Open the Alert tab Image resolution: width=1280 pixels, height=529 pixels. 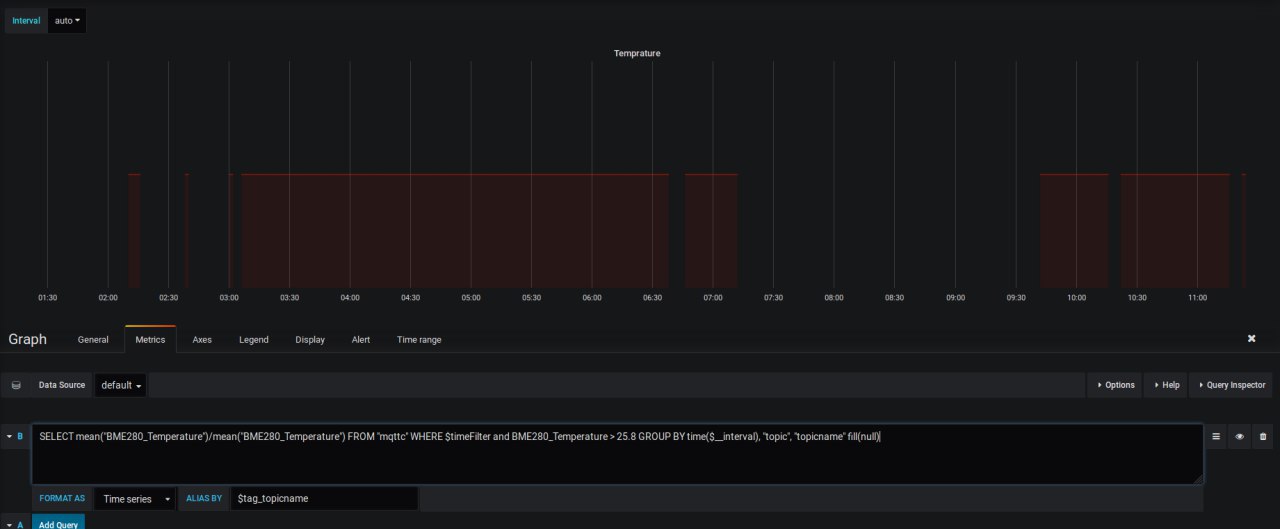click(361, 340)
